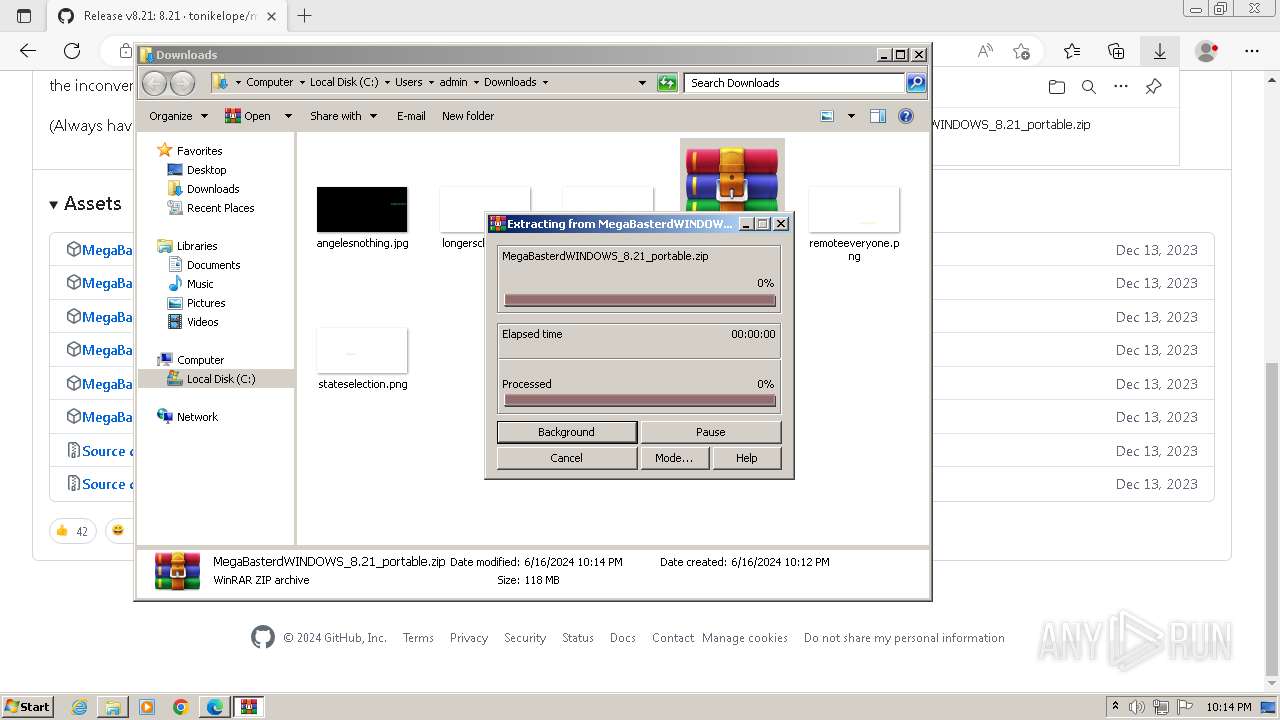Create a New folder in Downloads
This screenshot has width=1280, height=720.
(468, 116)
